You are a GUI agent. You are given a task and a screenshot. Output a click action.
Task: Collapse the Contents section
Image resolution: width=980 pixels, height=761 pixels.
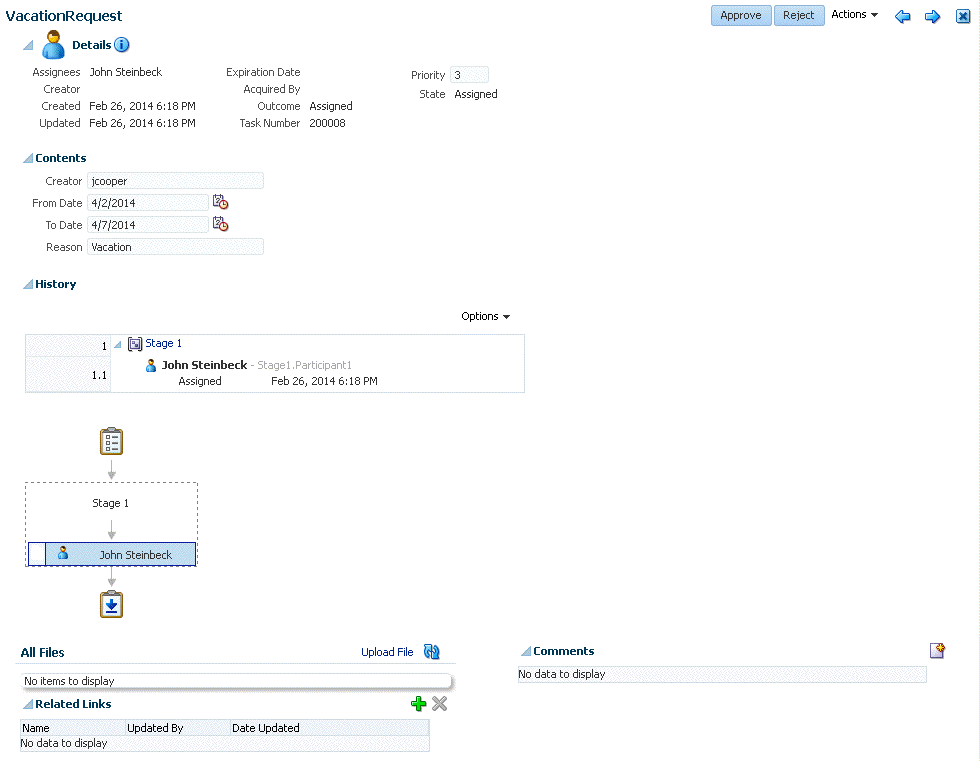click(x=28, y=158)
